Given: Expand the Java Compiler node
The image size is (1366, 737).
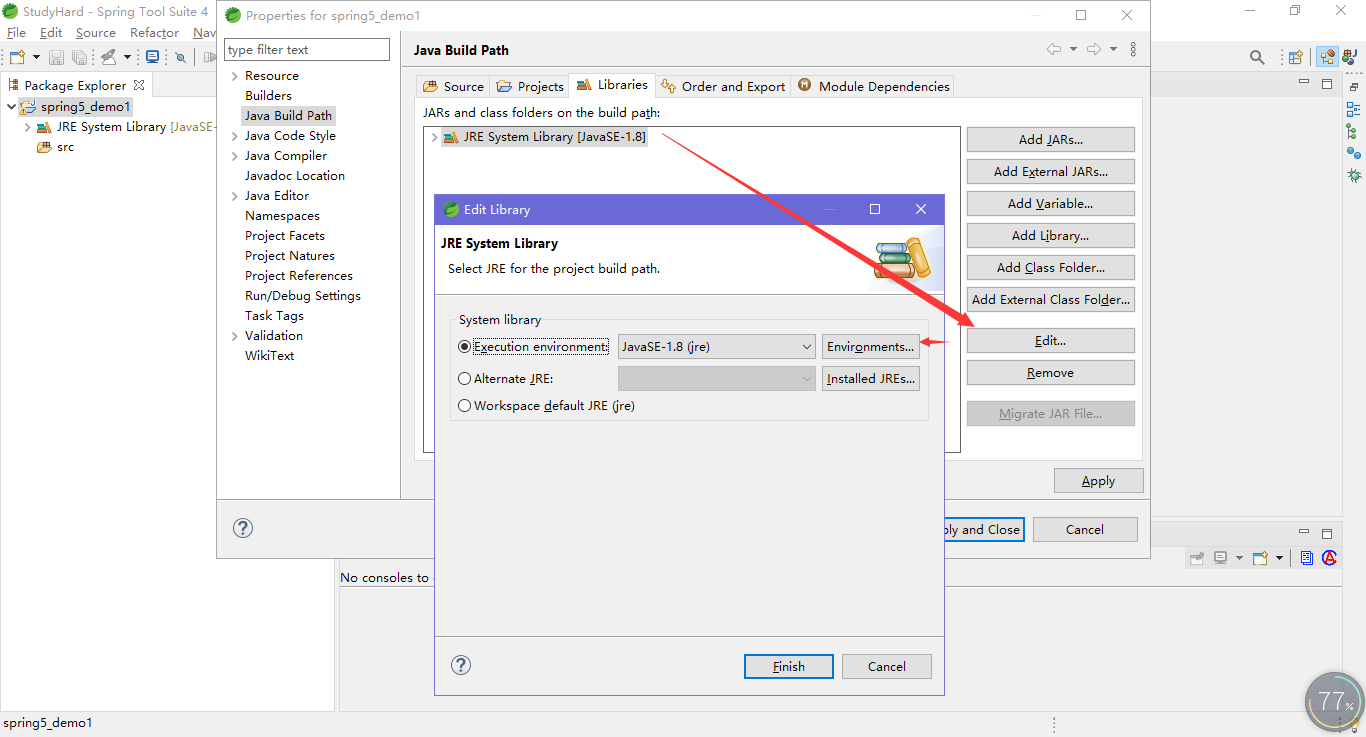Looking at the screenshot, I should click(x=234, y=156).
